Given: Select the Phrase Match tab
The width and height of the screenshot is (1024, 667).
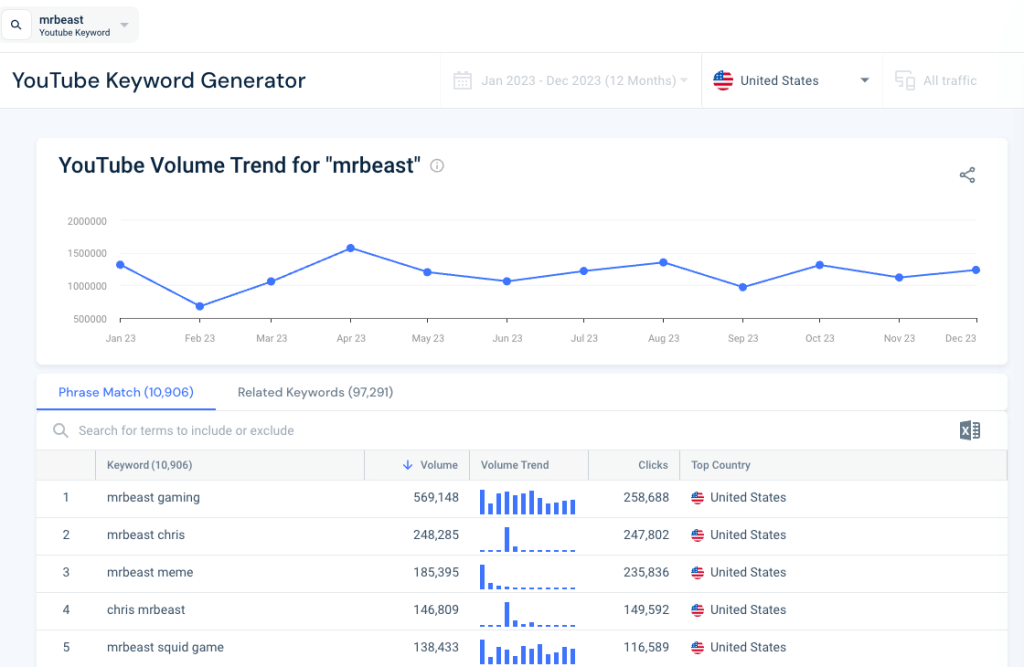Looking at the screenshot, I should tap(125, 392).
